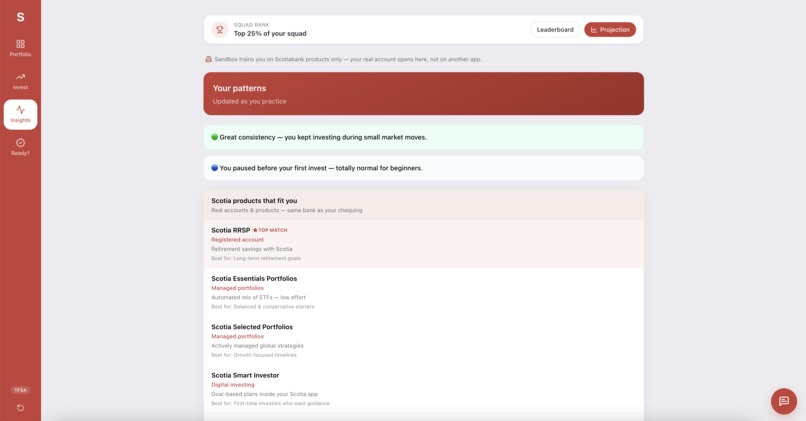Open the Leaderboard

(555, 30)
